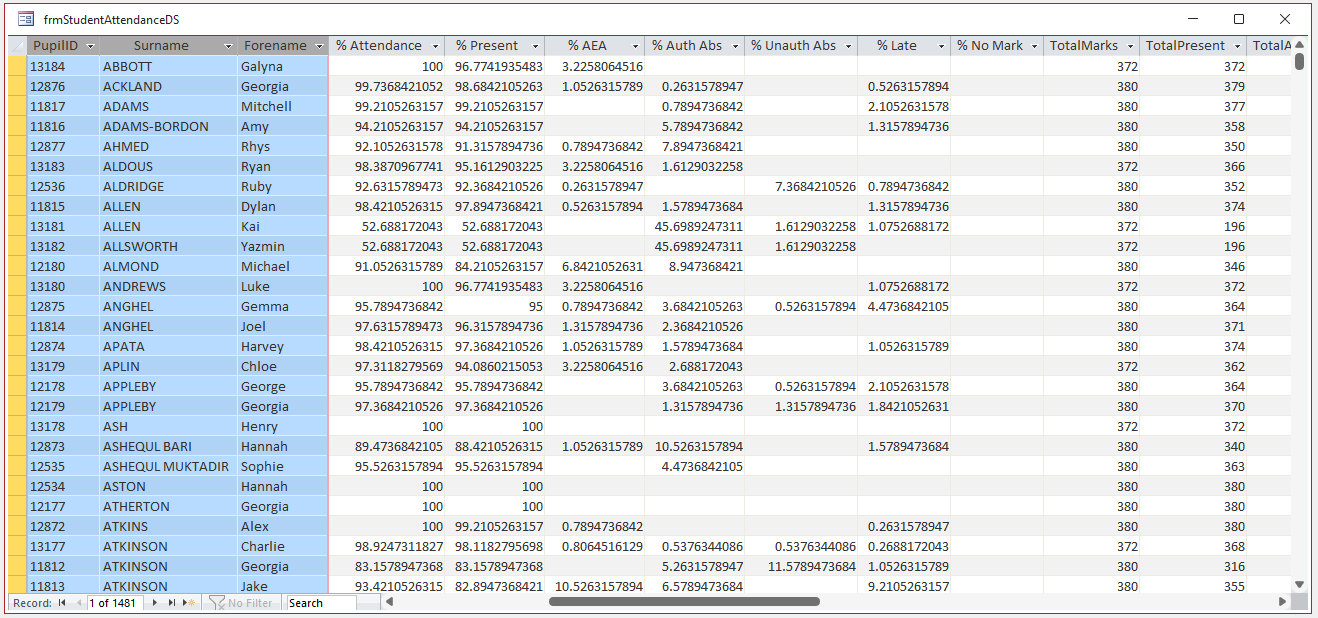Click the % Unauth Abs value 11.5789473684

click(x=801, y=566)
